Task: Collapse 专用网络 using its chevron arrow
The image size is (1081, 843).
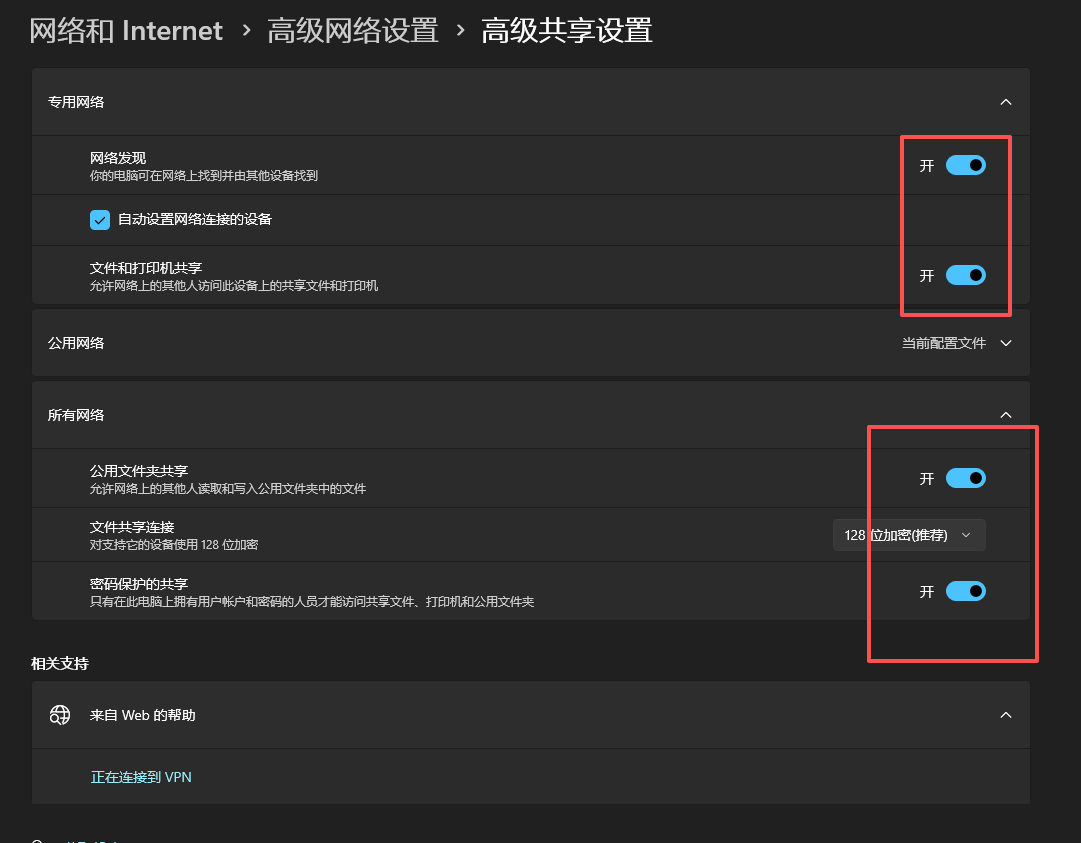Action: click(x=1006, y=102)
